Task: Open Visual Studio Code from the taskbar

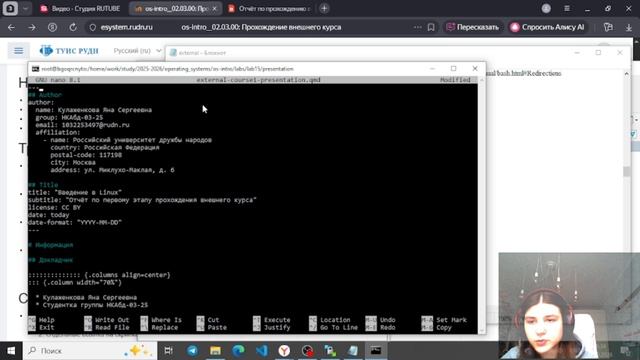Action: point(261,351)
